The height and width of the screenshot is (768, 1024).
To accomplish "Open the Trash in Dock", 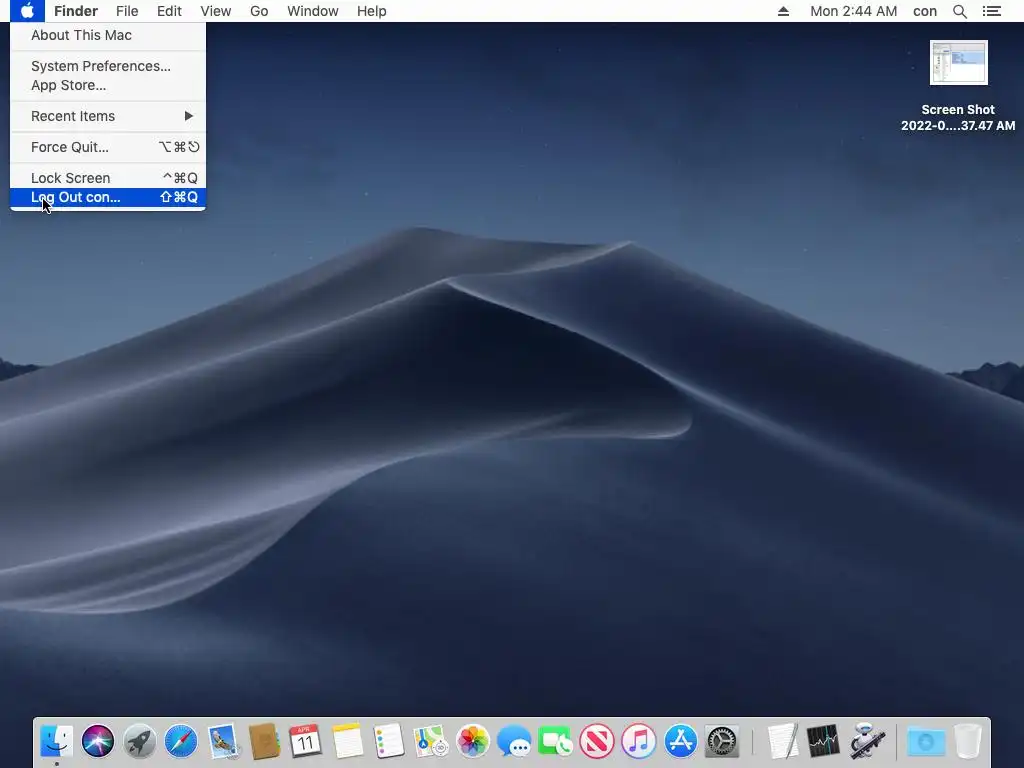I will tap(968, 741).
